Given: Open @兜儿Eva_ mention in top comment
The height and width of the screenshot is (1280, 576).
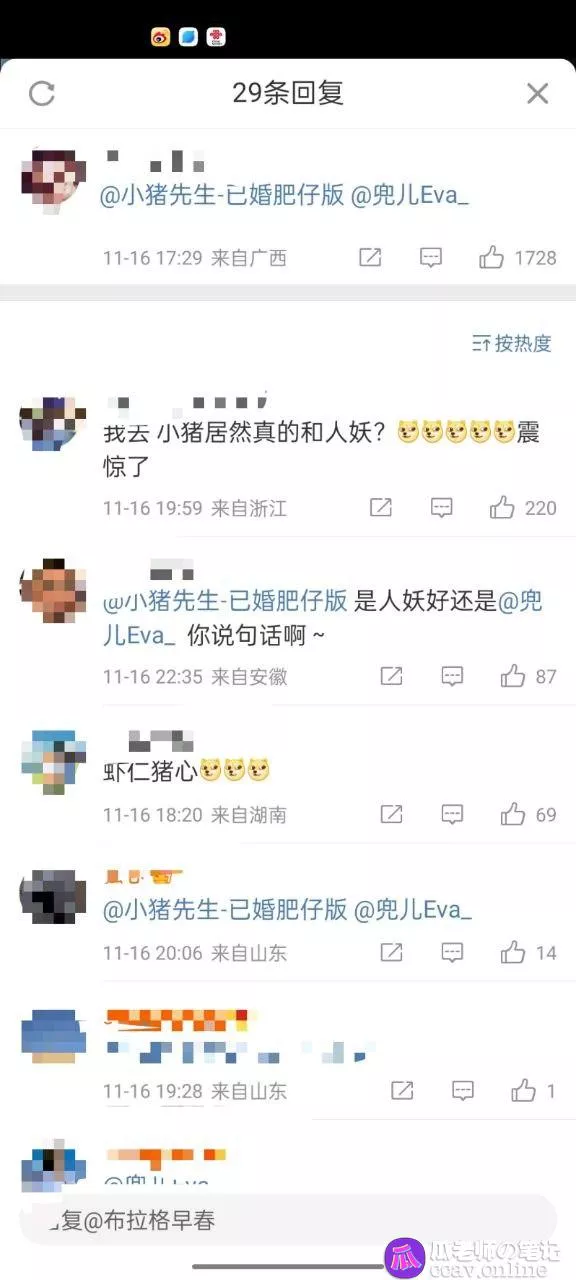Looking at the screenshot, I should tap(411, 196).
